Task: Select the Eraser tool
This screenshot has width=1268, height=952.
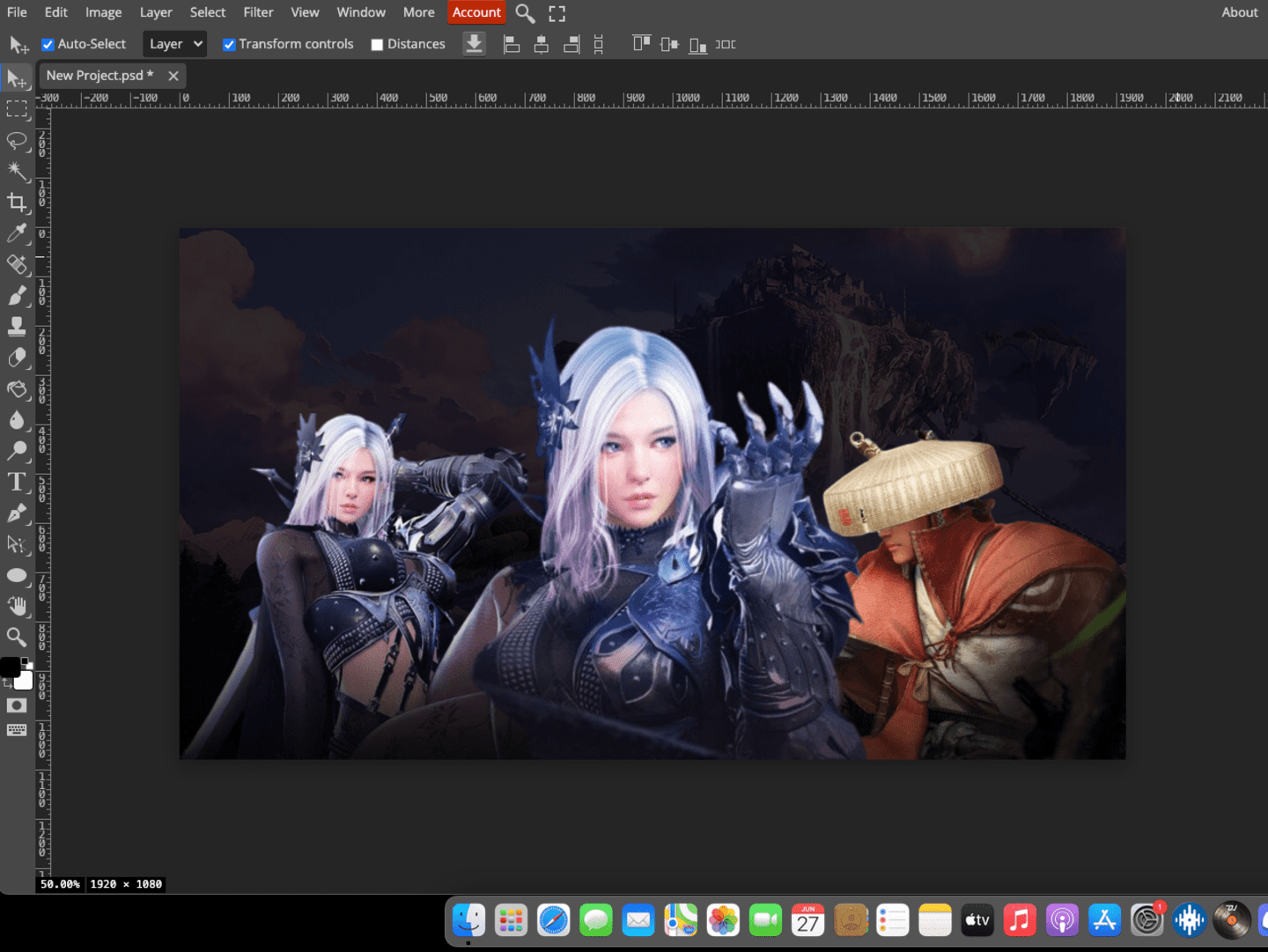Action: click(x=17, y=358)
